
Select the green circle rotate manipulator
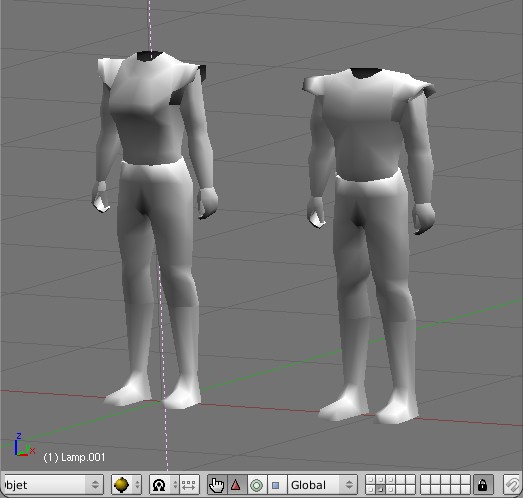pos(256,485)
